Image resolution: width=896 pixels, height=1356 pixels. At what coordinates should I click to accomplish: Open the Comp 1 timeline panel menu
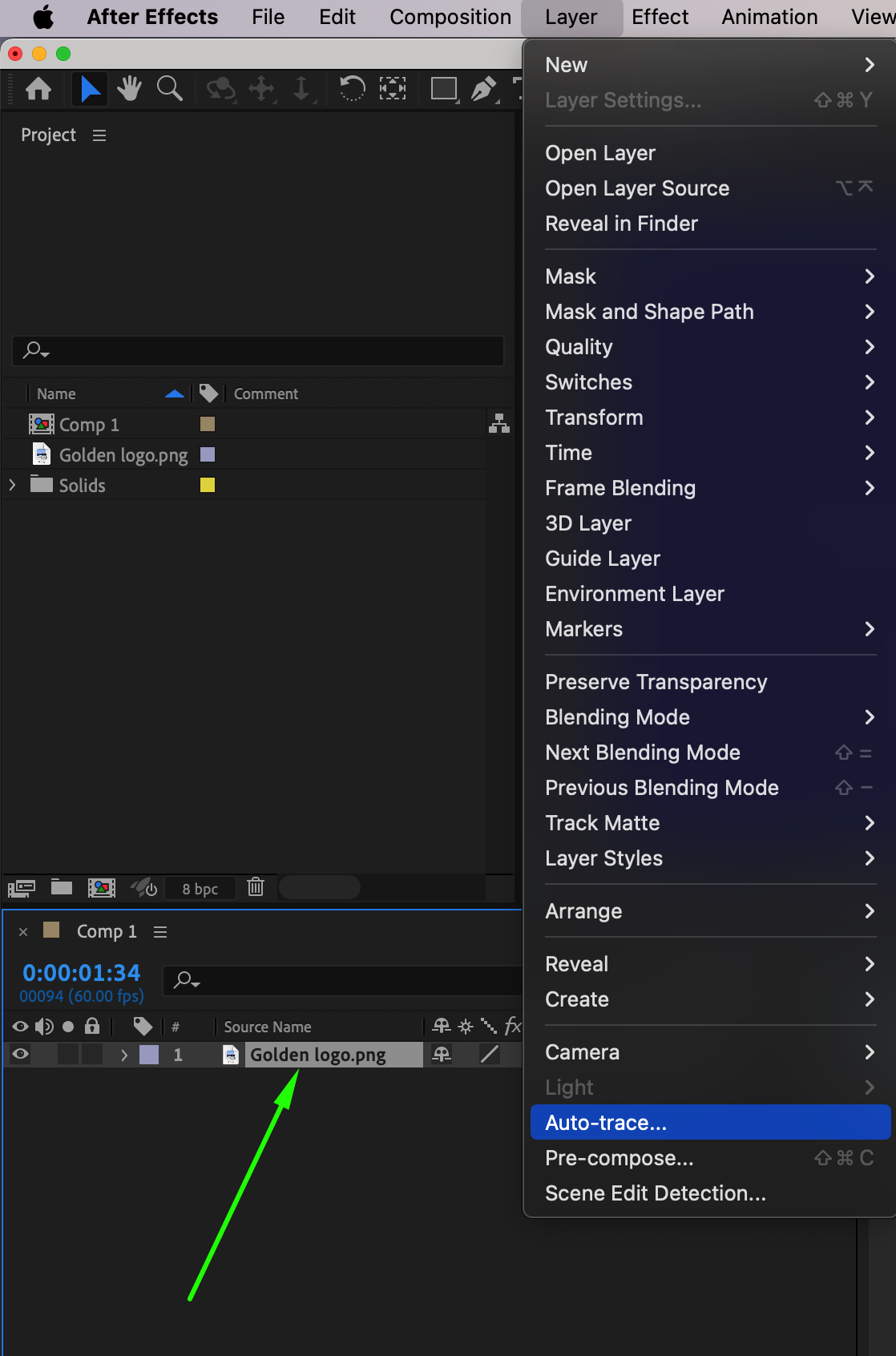pyautogui.click(x=160, y=932)
